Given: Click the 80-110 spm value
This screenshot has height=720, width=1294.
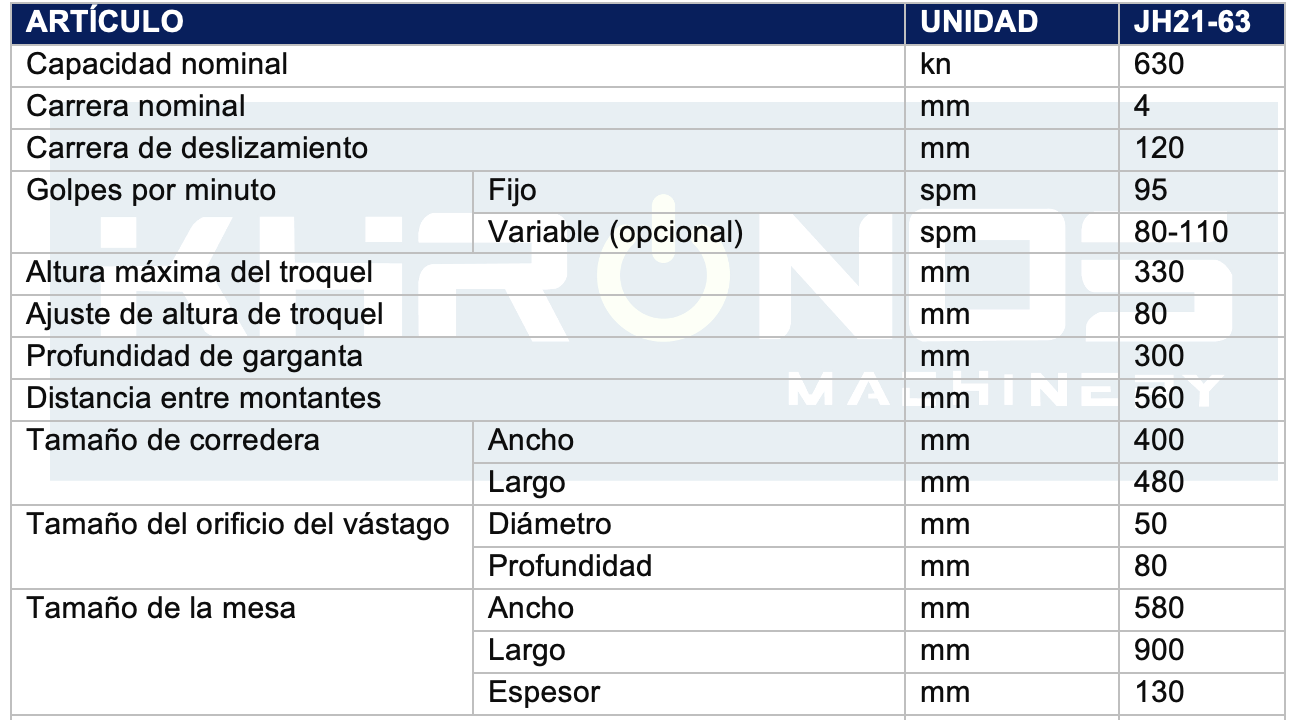Looking at the screenshot, I should (x=1181, y=232).
